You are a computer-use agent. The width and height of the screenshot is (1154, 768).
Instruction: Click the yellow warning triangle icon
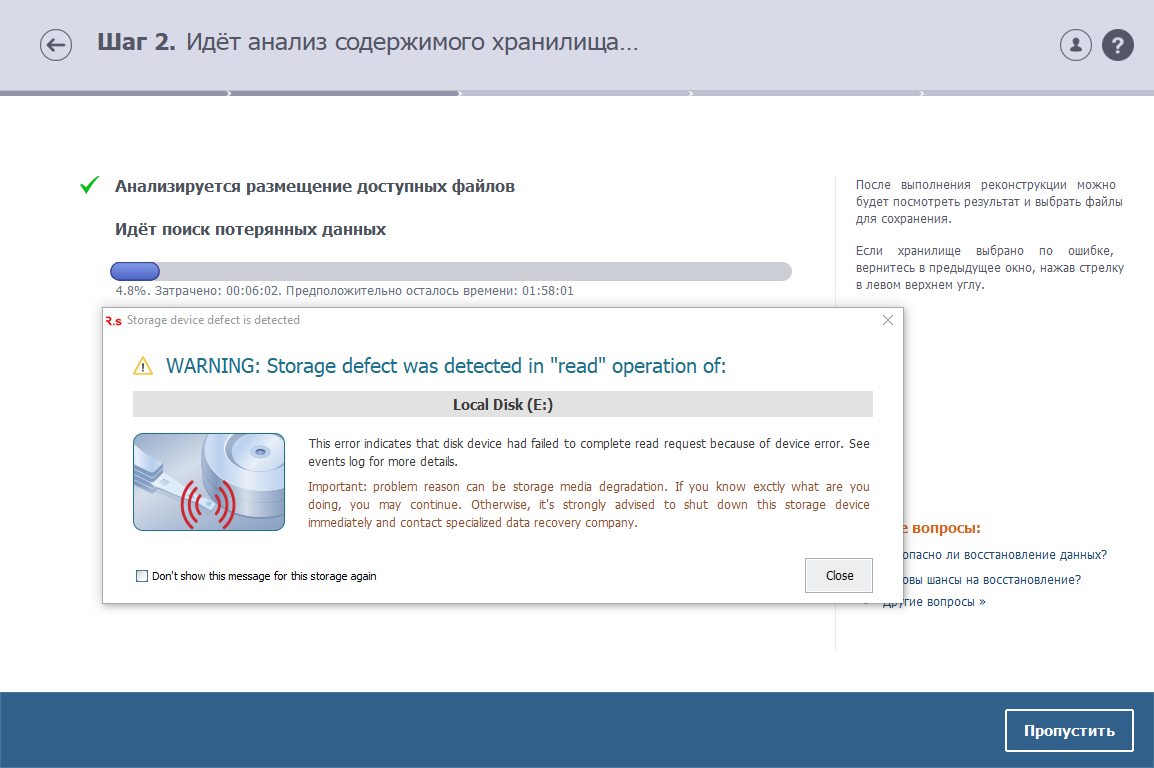[144, 367]
